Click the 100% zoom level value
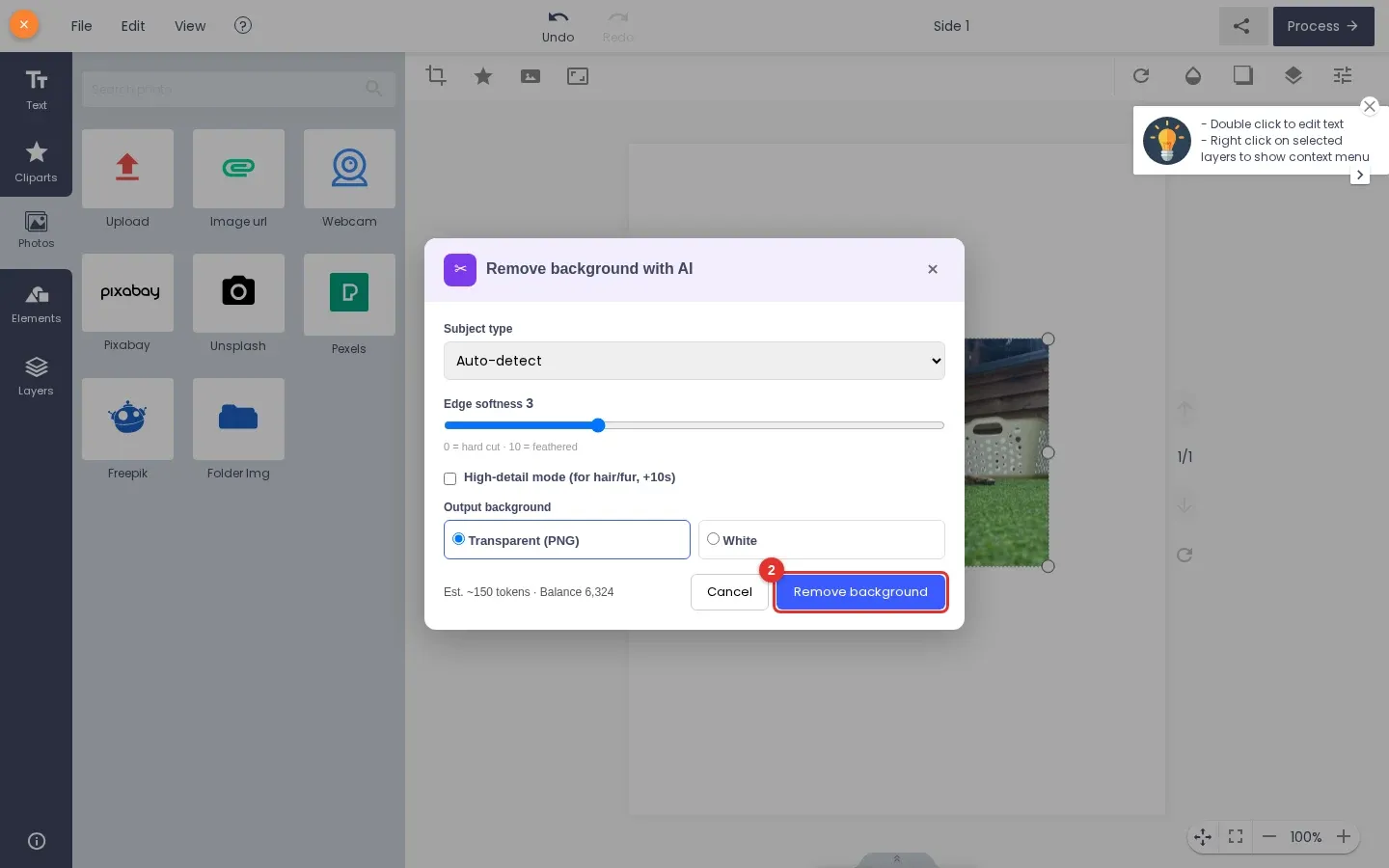Viewport: 1389px width, 868px height. (1306, 837)
